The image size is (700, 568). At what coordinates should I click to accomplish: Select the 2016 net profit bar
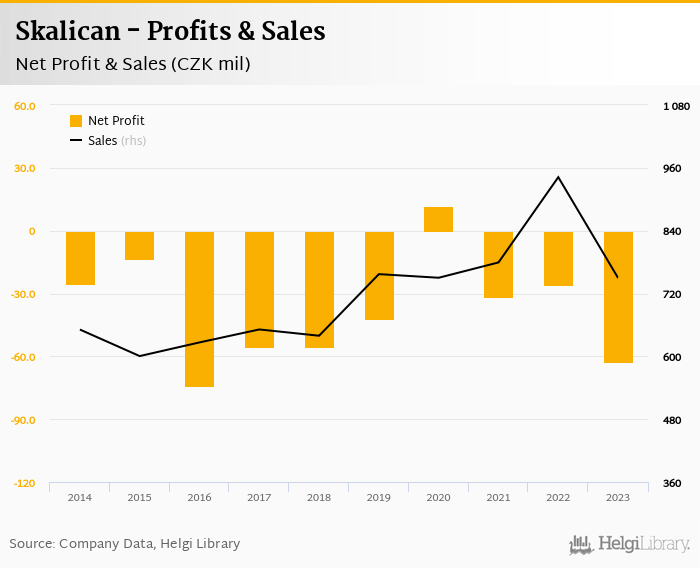pos(199,309)
